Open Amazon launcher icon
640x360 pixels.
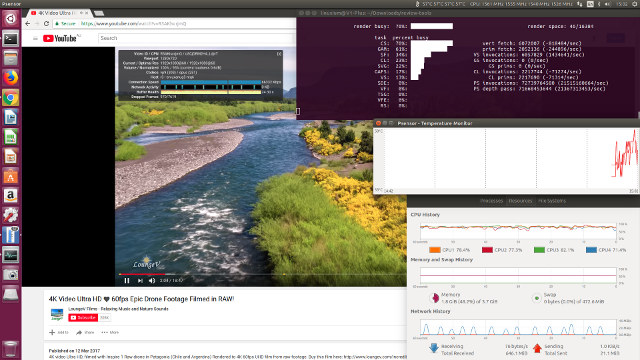click(11, 196)
